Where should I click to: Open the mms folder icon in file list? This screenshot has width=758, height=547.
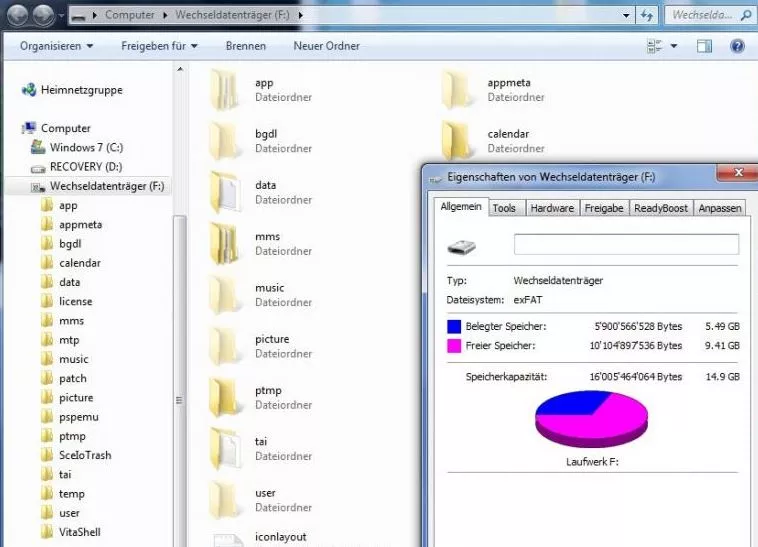point(226,244)
